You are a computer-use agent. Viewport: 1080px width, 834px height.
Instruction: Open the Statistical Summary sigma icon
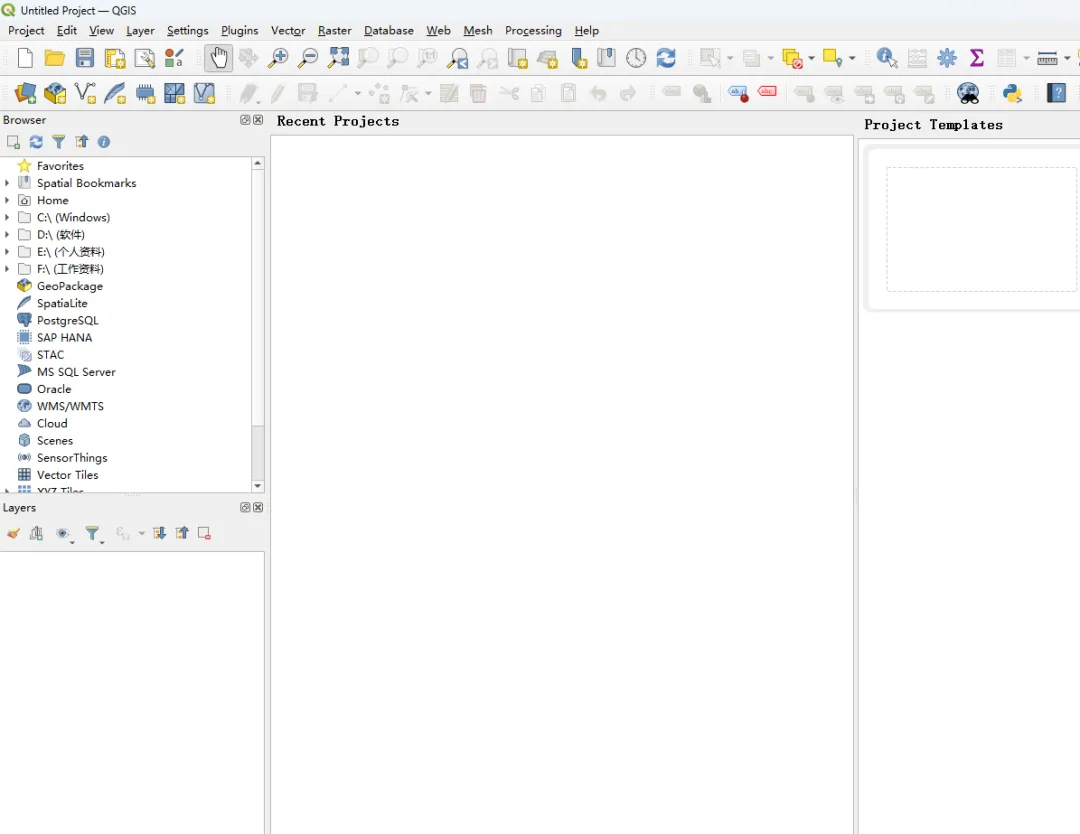click(x=977, y=58)
